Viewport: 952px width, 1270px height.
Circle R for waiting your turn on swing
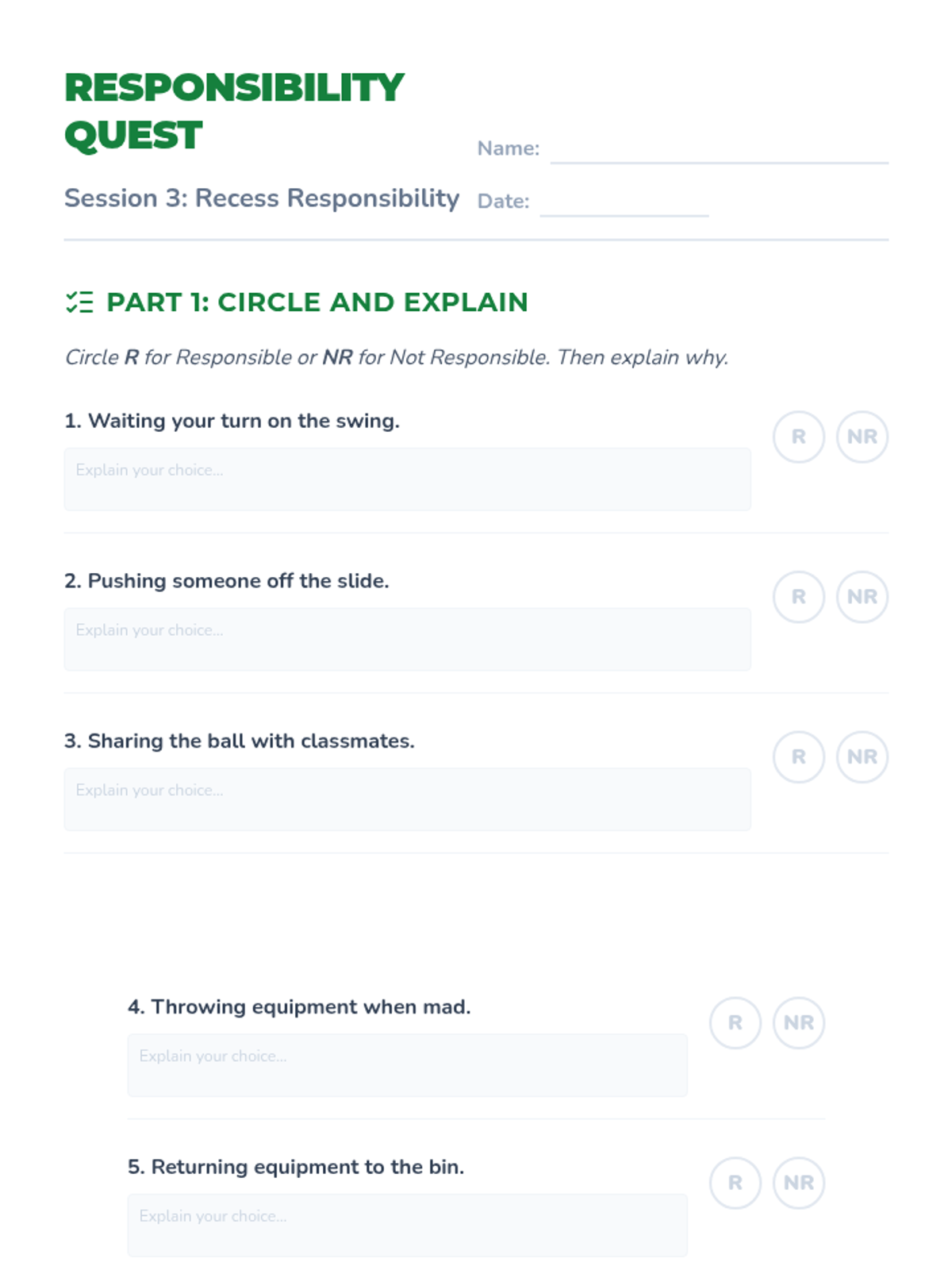point(799,437)
